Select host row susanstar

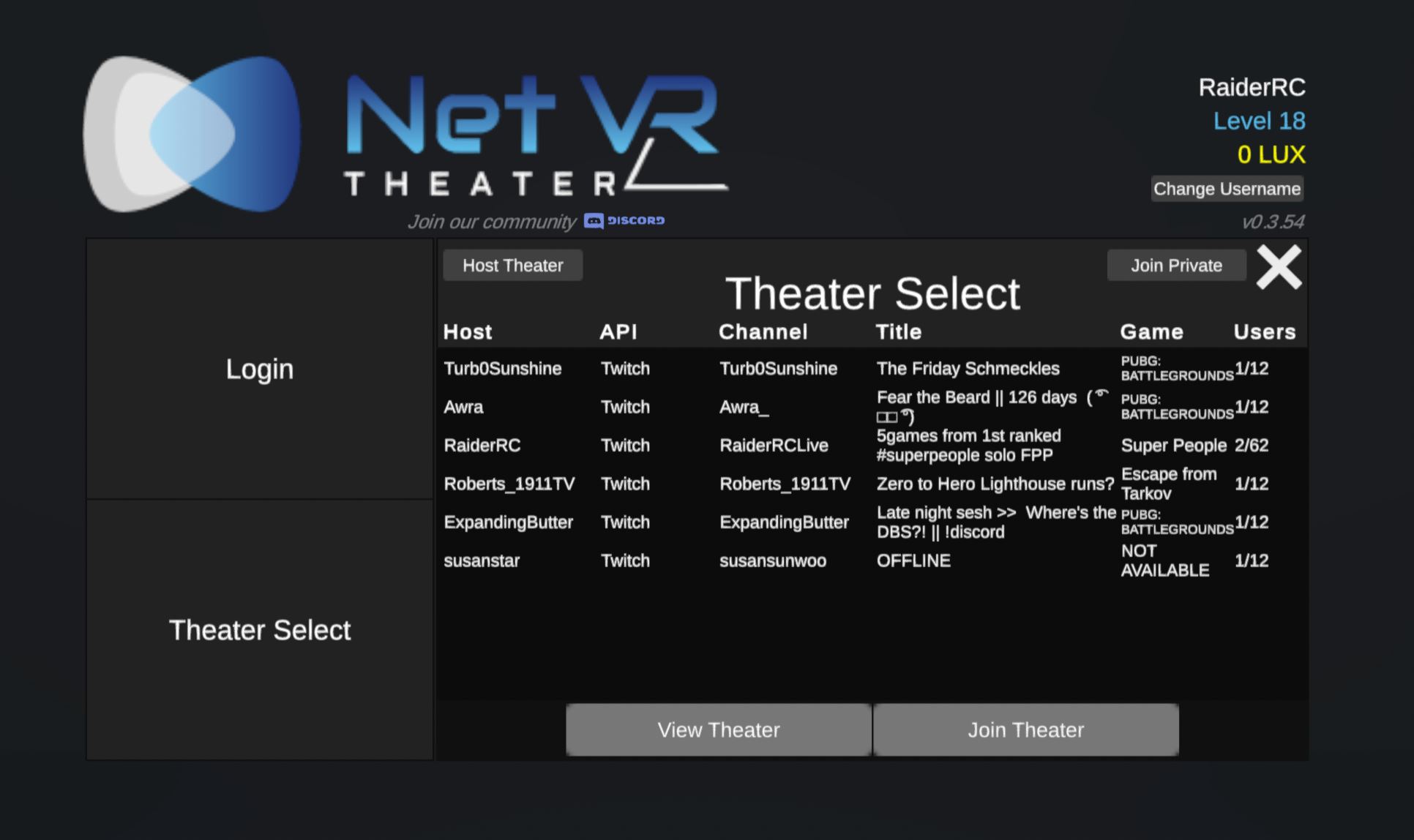coord(872,560)
